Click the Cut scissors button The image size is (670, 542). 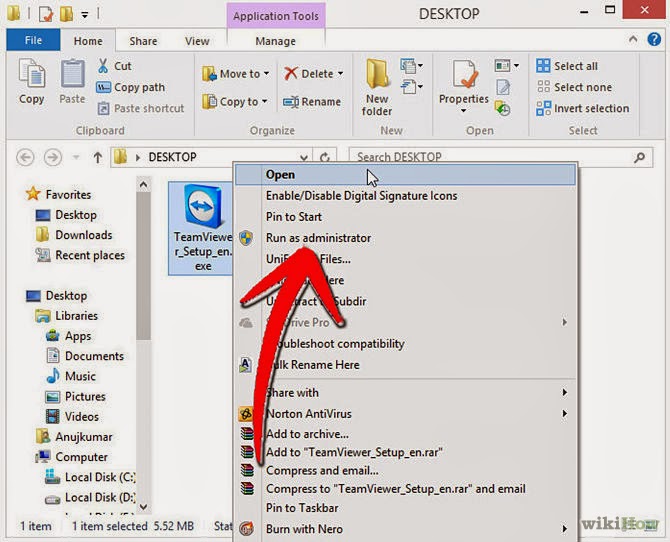pyautogui.click(x=115, y=66)
